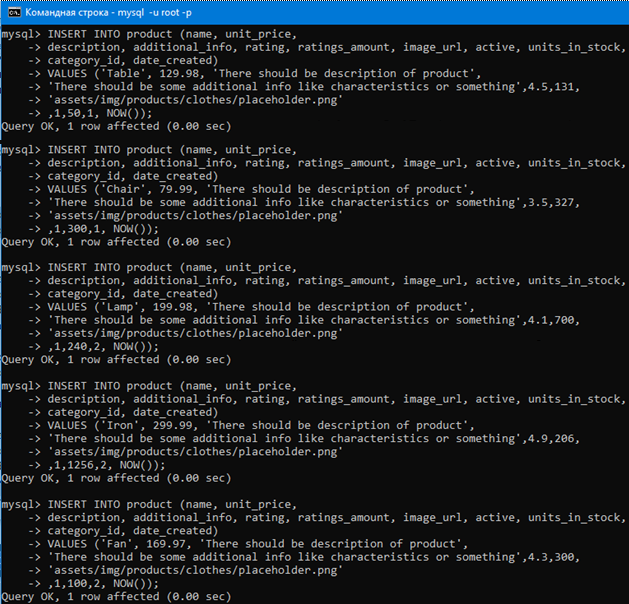Click the 'mysql>' prompt before the Fan insert
629x604 pixels.
click(21, 504)
